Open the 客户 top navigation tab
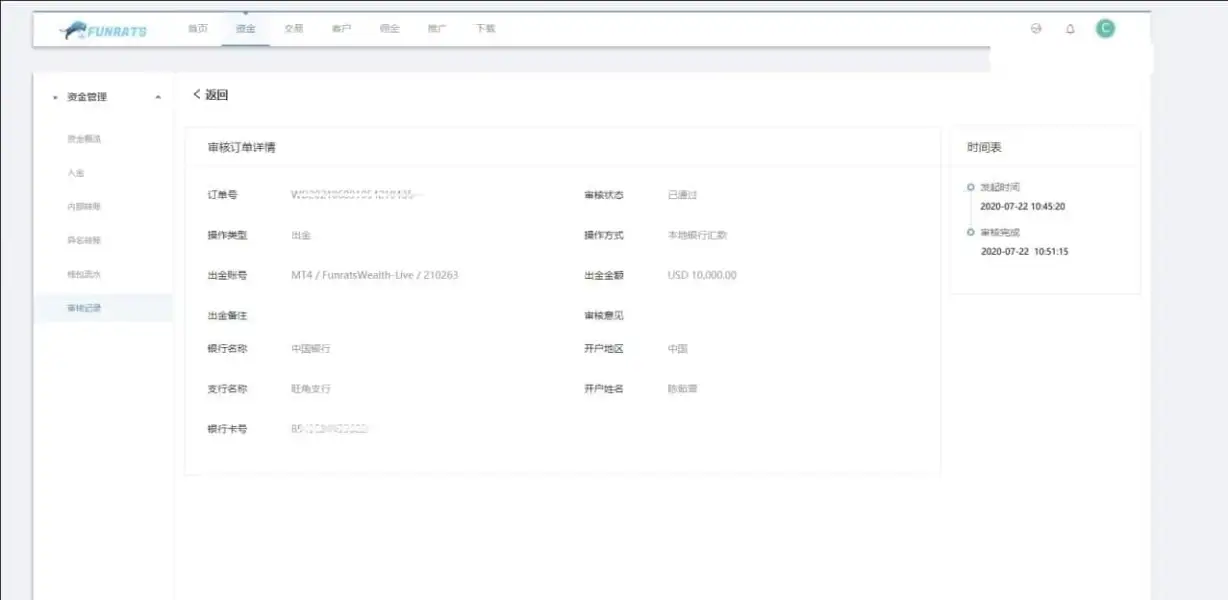The height and width of the screenshot is (600, 1228). coord(341,29)
